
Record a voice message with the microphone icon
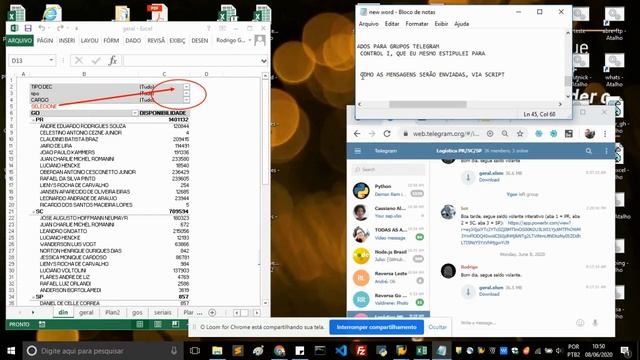(x=595, y=323)
